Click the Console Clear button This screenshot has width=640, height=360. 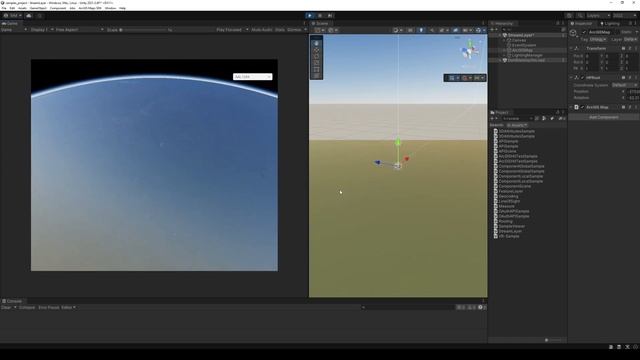[x=6, y=307]
